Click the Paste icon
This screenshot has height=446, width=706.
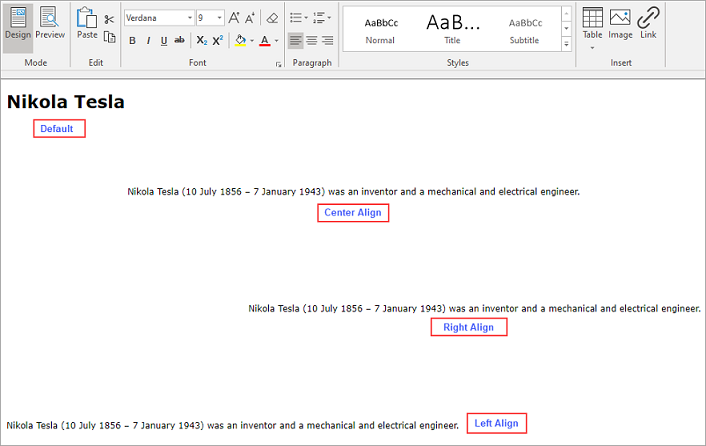(87, 22)
